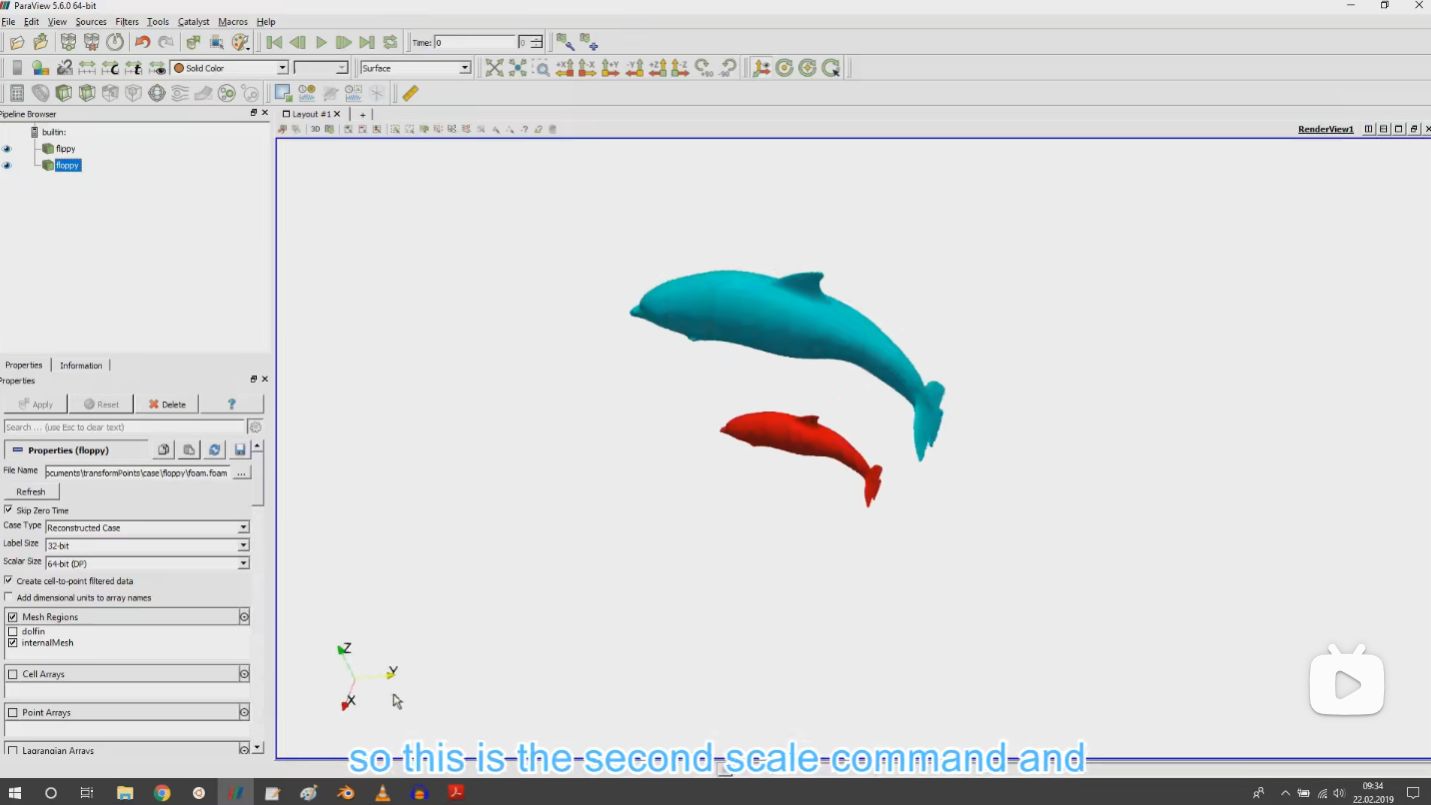Click the properties help question mark button
The width and height of the screenshot is (1431, 805).
(x=232, y=404)
